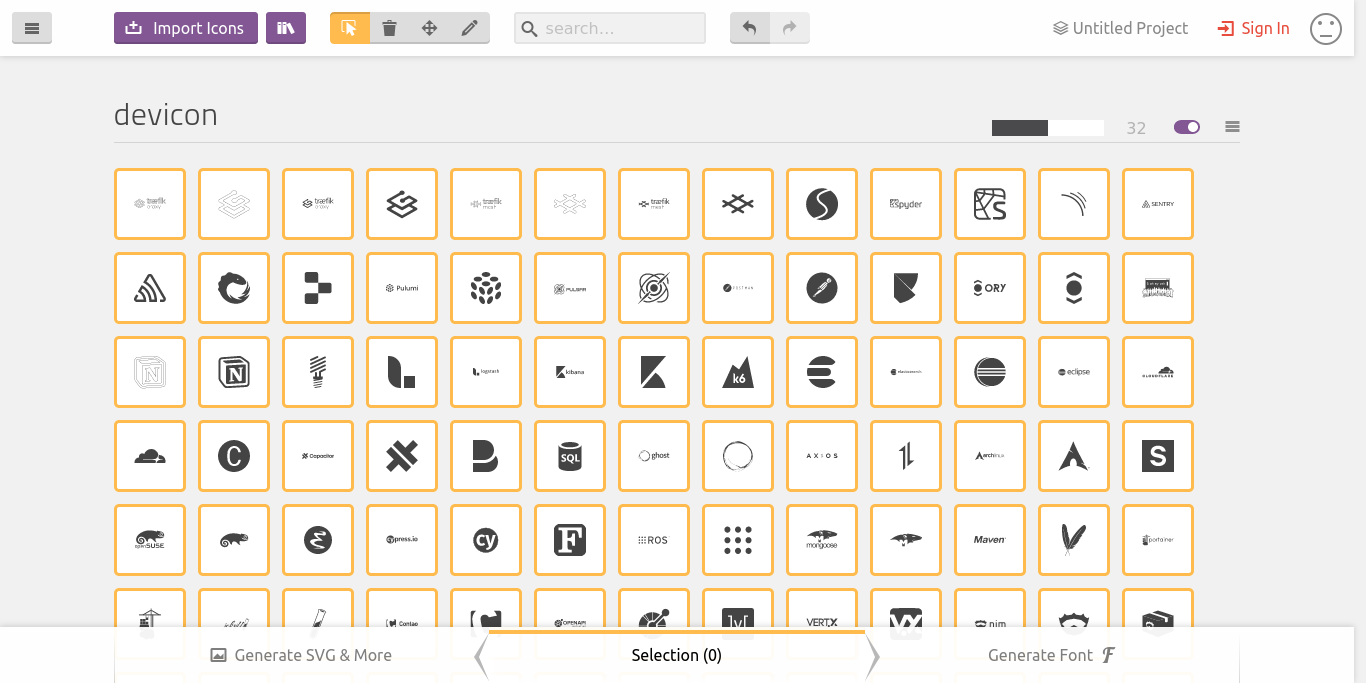Viewport: 1366px width, 683px height.
Task: Select the Postman round logo icon
Action: [822, 288]
